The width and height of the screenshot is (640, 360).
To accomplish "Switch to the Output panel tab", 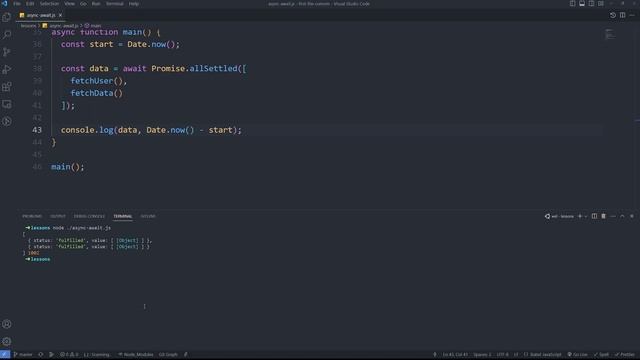I will tap(58, 216).
